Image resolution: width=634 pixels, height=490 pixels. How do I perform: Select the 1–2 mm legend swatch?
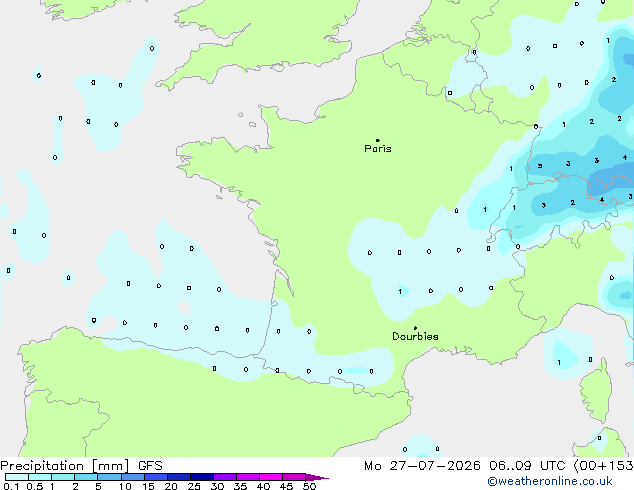[63, 477]
